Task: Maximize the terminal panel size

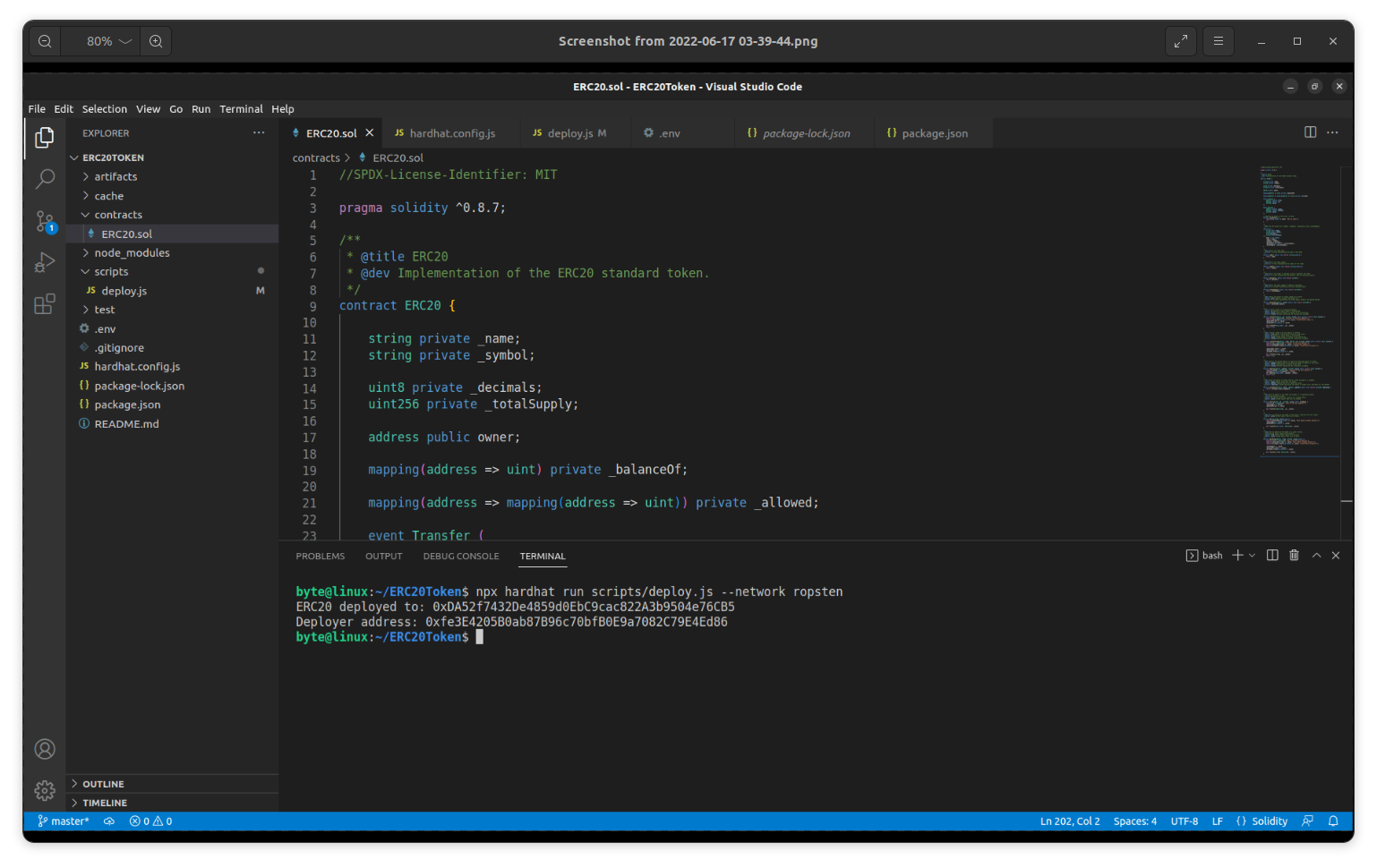Action: pos(1316,556)
